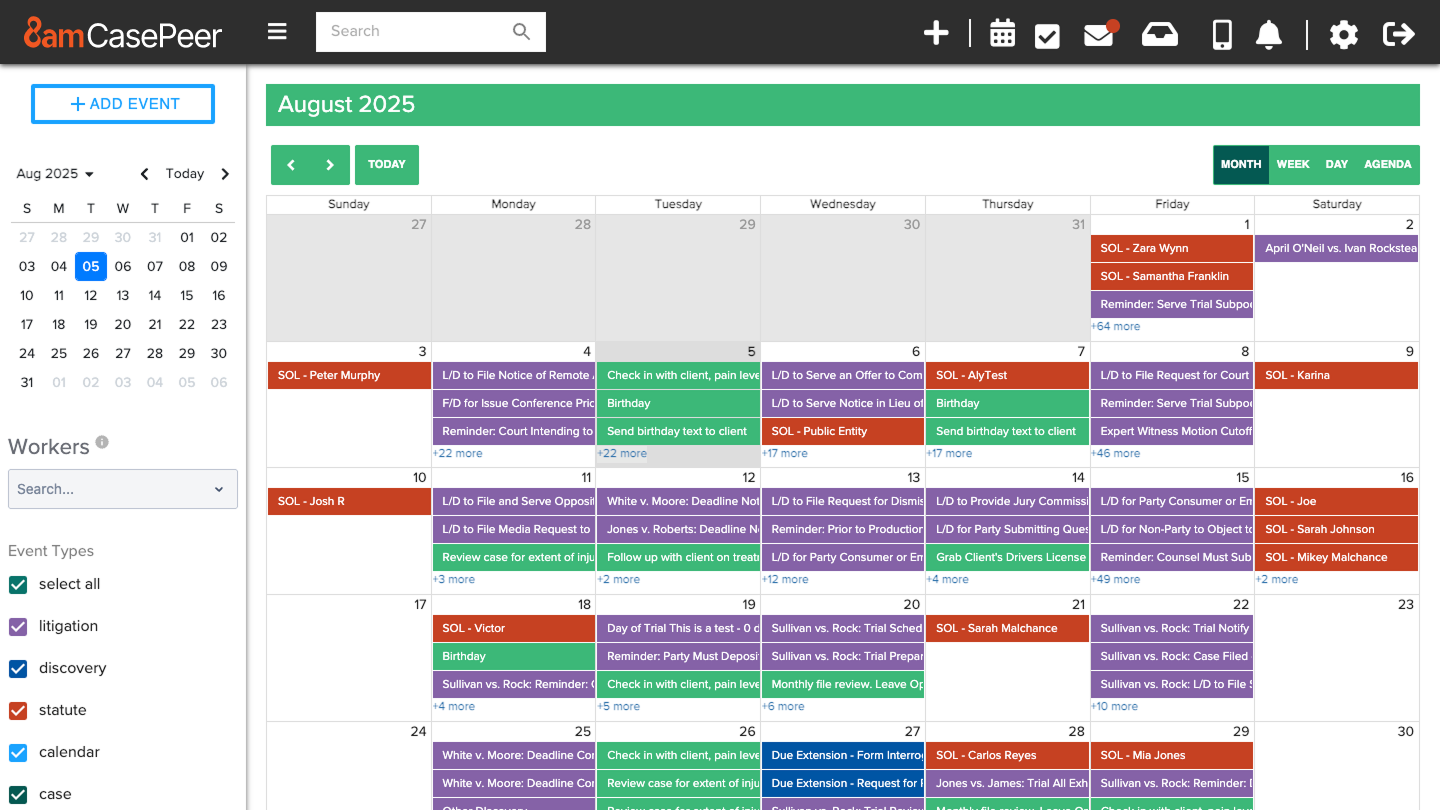Open the settings gear icon
This screenshot has height=810, width=1440.
(x=1344, y=35)
